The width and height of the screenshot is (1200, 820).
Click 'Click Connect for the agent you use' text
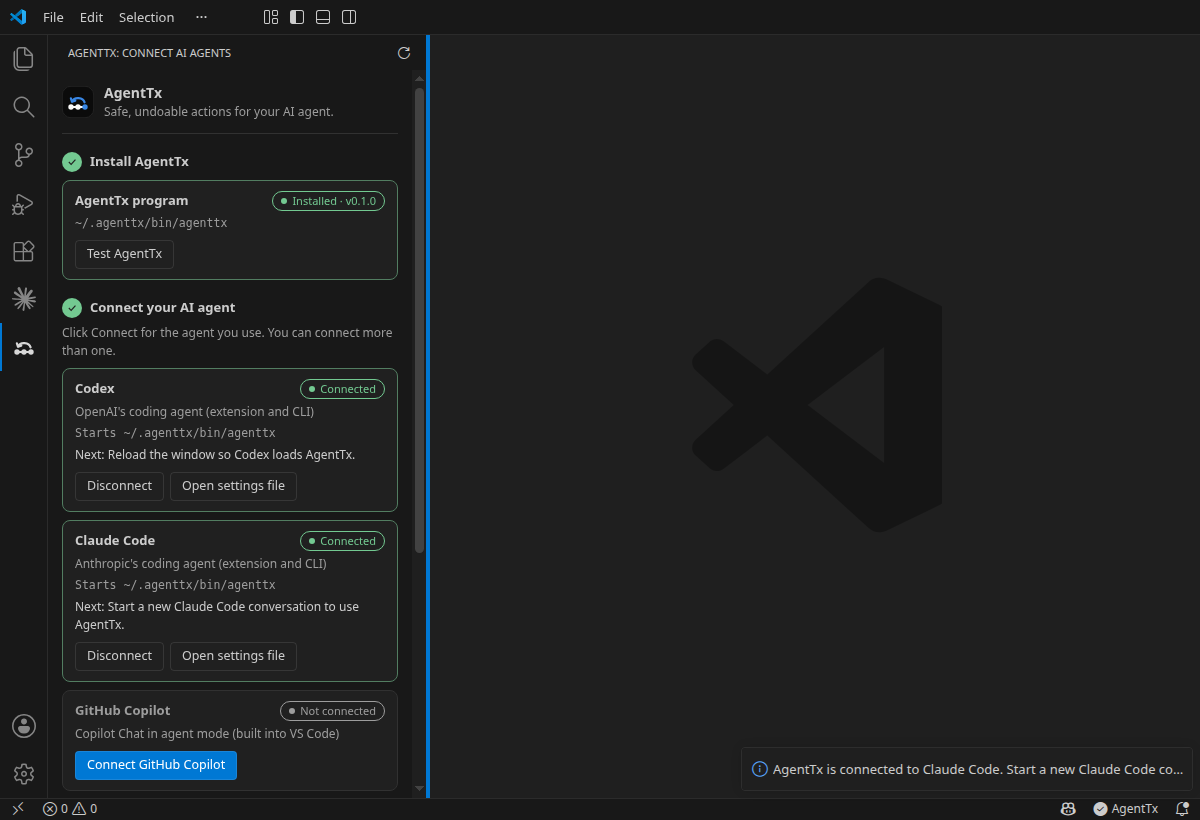tap(227, 342)
